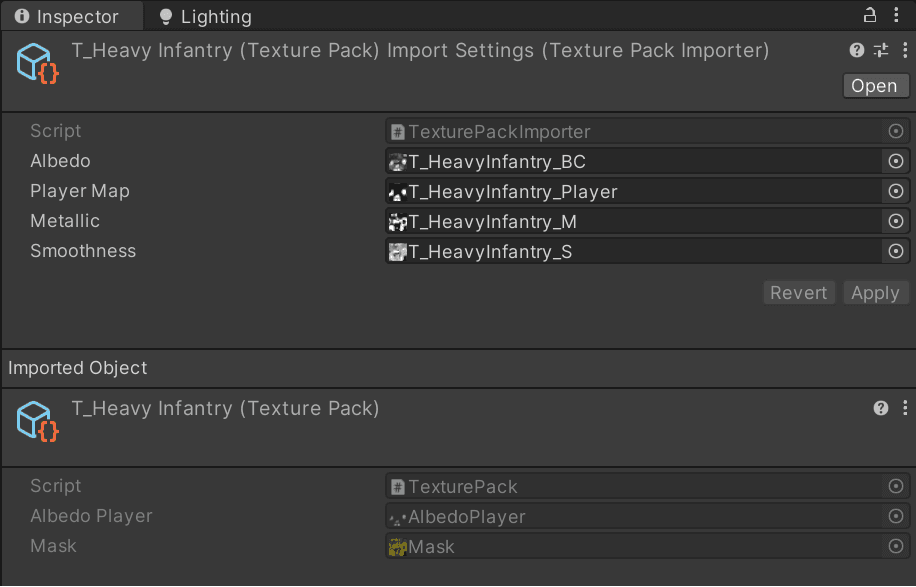Open the importer header kebab menu
The width and height of the screenshot is (916, 587).
(905, 50)
